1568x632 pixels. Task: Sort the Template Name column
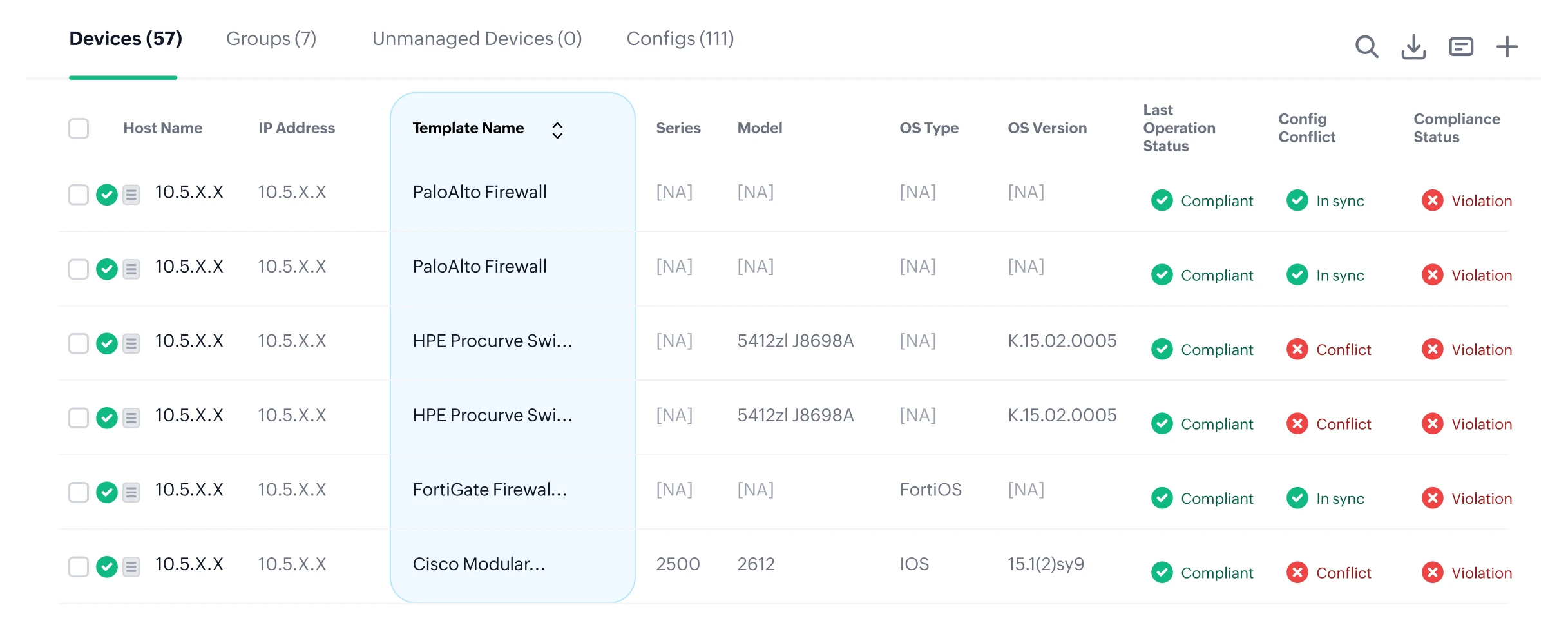557,129
